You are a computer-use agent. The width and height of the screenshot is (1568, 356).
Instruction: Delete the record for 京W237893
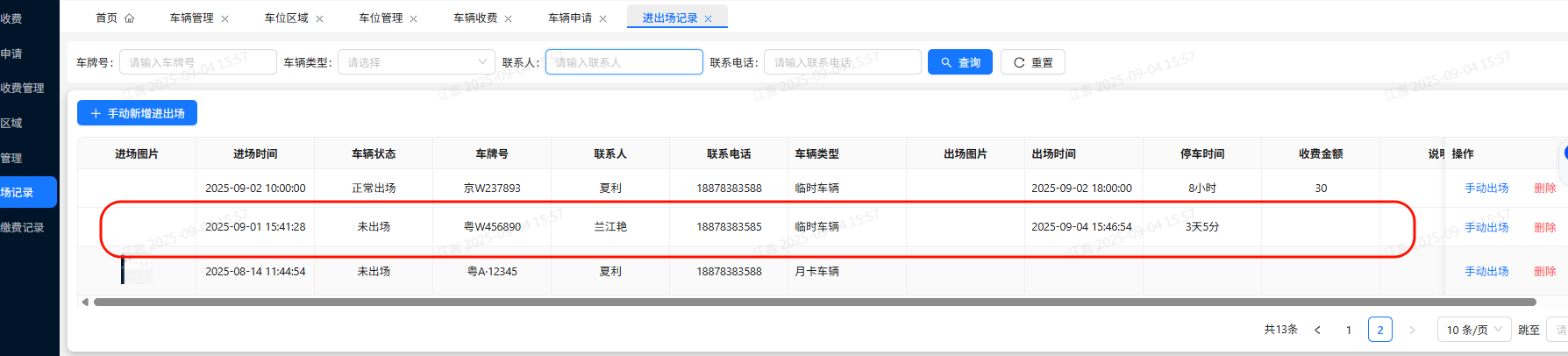(1544, 188)
